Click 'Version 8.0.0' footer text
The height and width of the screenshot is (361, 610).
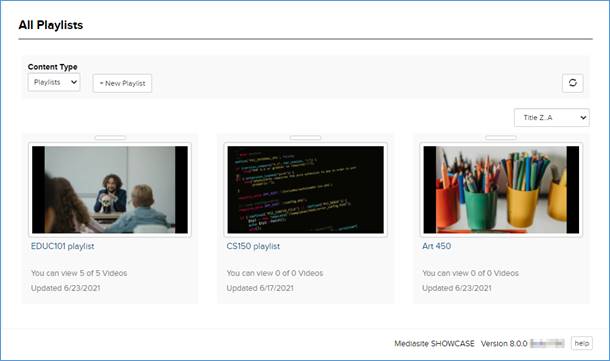[504, 343]
